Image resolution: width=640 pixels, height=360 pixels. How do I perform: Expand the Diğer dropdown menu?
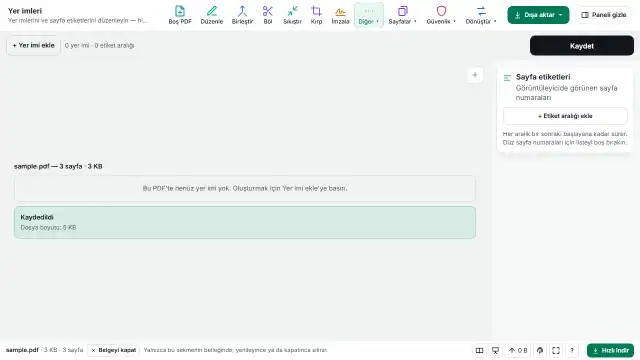pyautogui.click(x=369, y=15)
